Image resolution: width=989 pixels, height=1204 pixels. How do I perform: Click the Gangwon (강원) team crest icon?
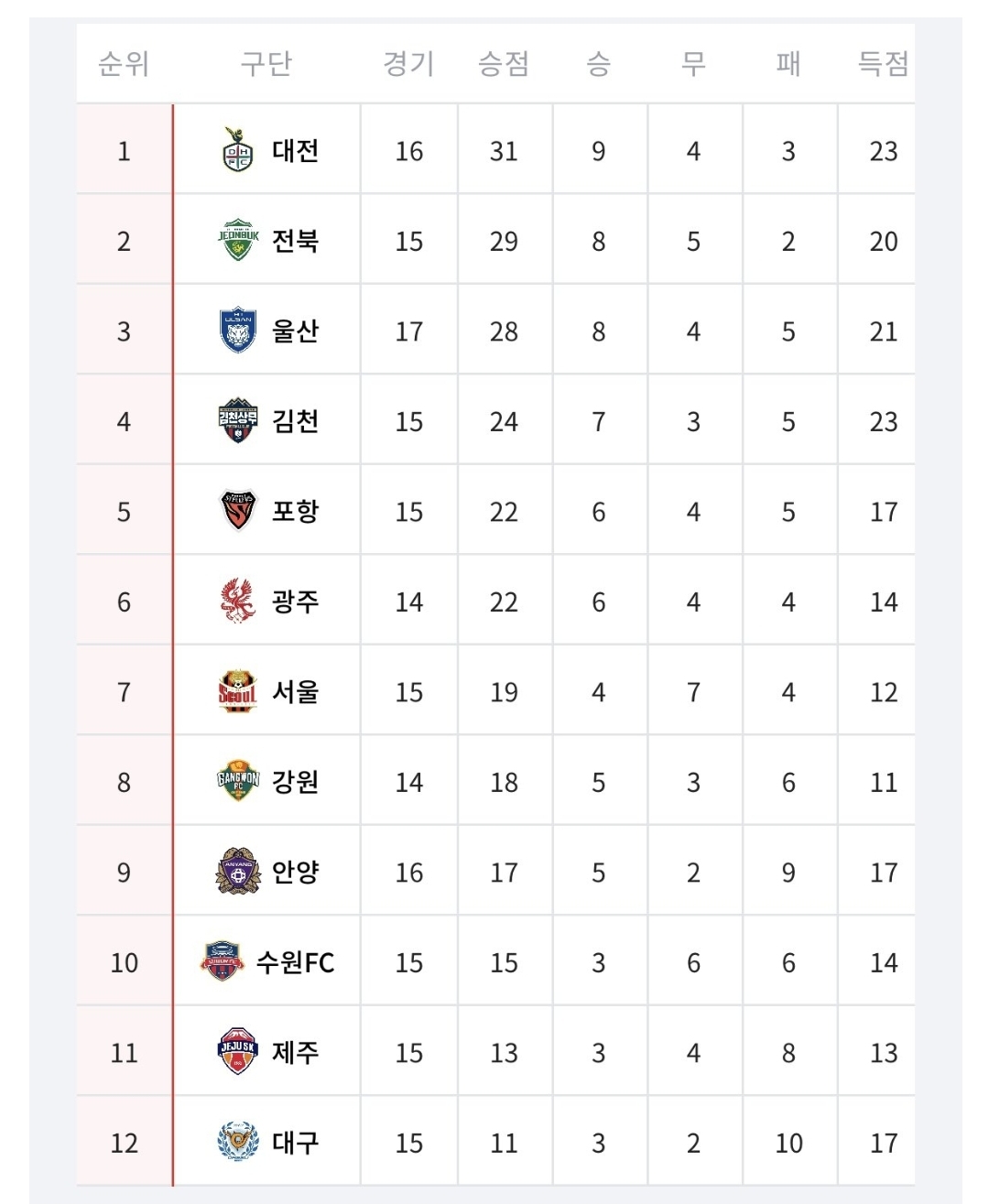click(x=238, y=781)
